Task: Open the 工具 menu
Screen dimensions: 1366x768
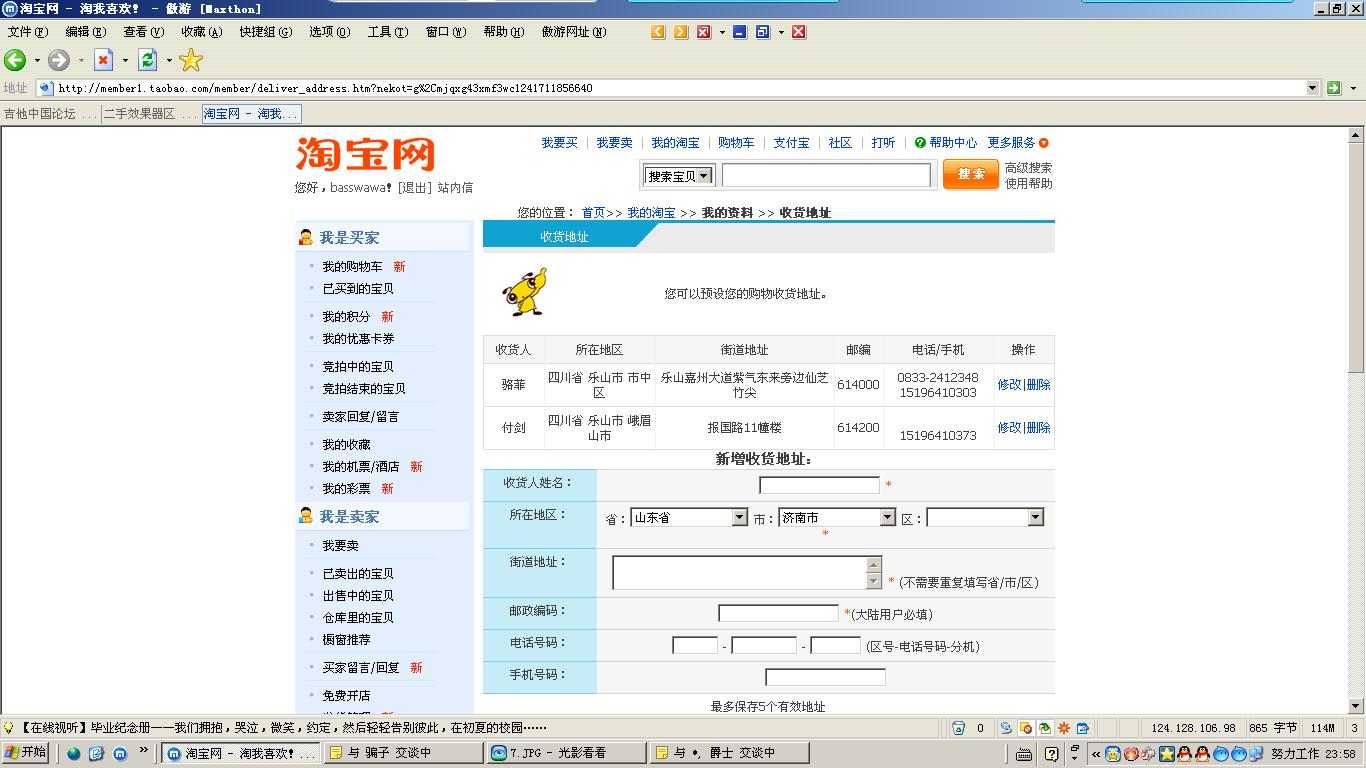Action: point(388,32)
